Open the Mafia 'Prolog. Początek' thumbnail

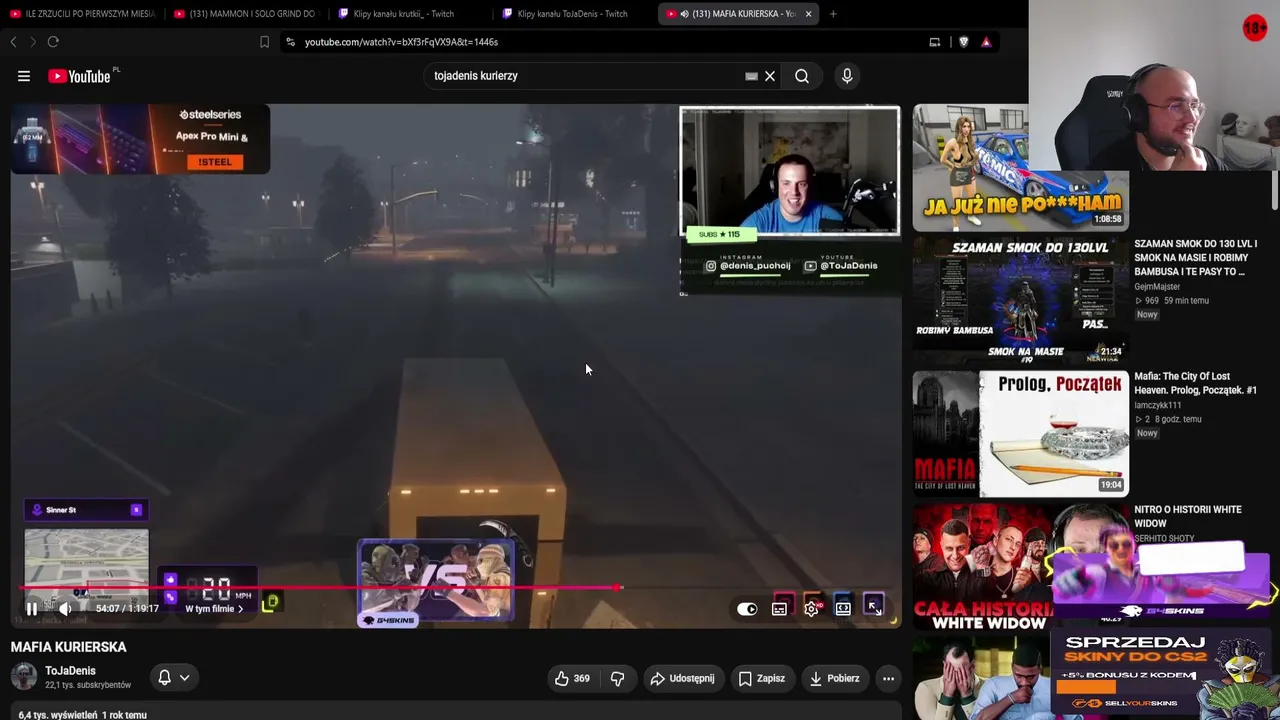click(x=1020, y=434)
